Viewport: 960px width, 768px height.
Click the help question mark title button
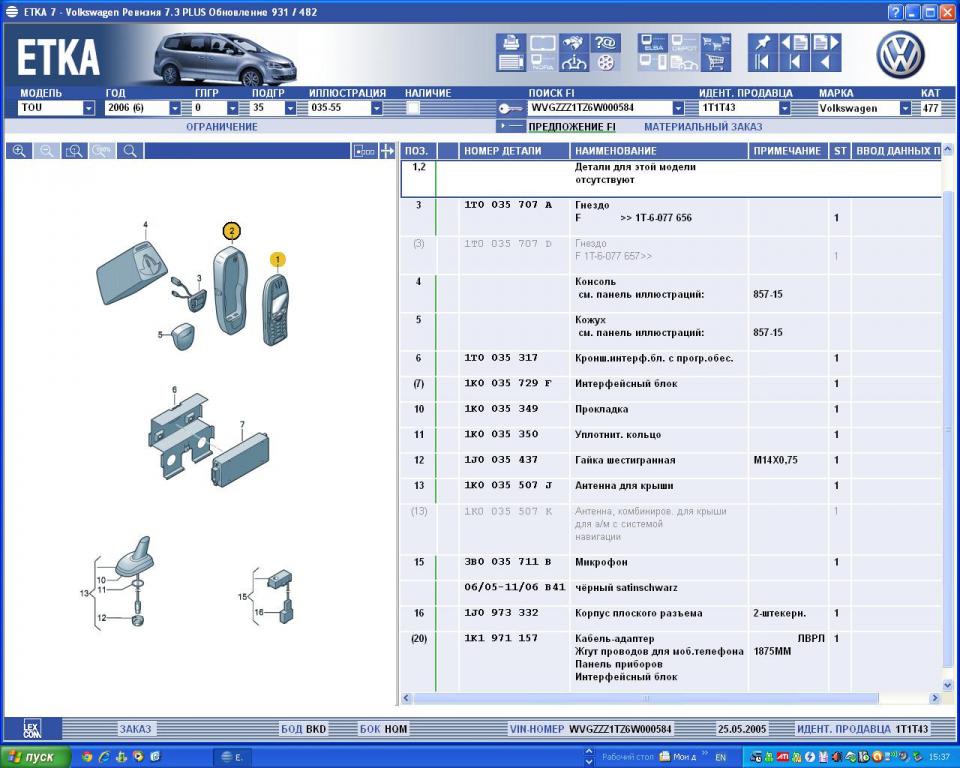pos(895,12)
